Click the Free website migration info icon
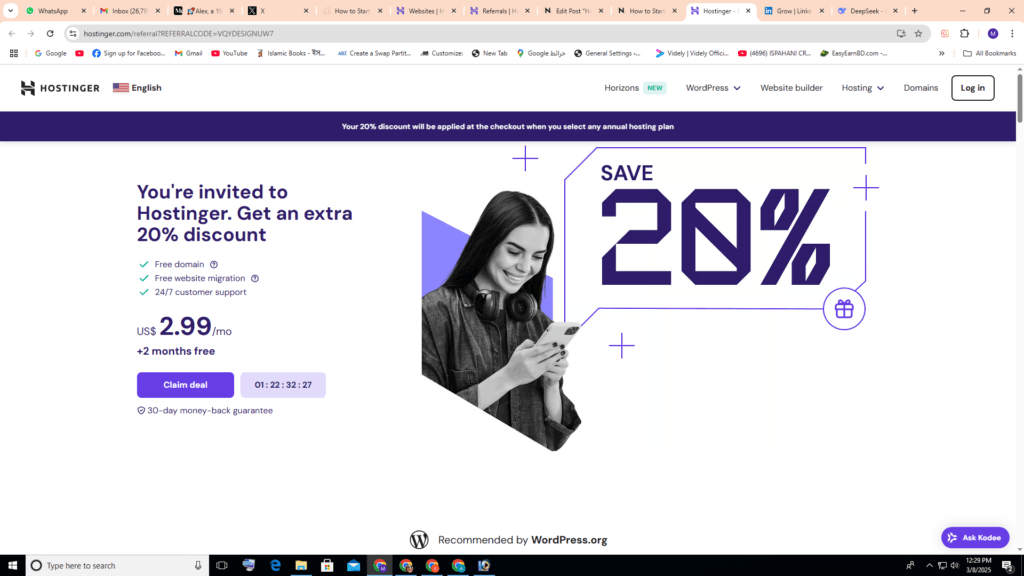 pyautogui.click(x=255, y=278)
